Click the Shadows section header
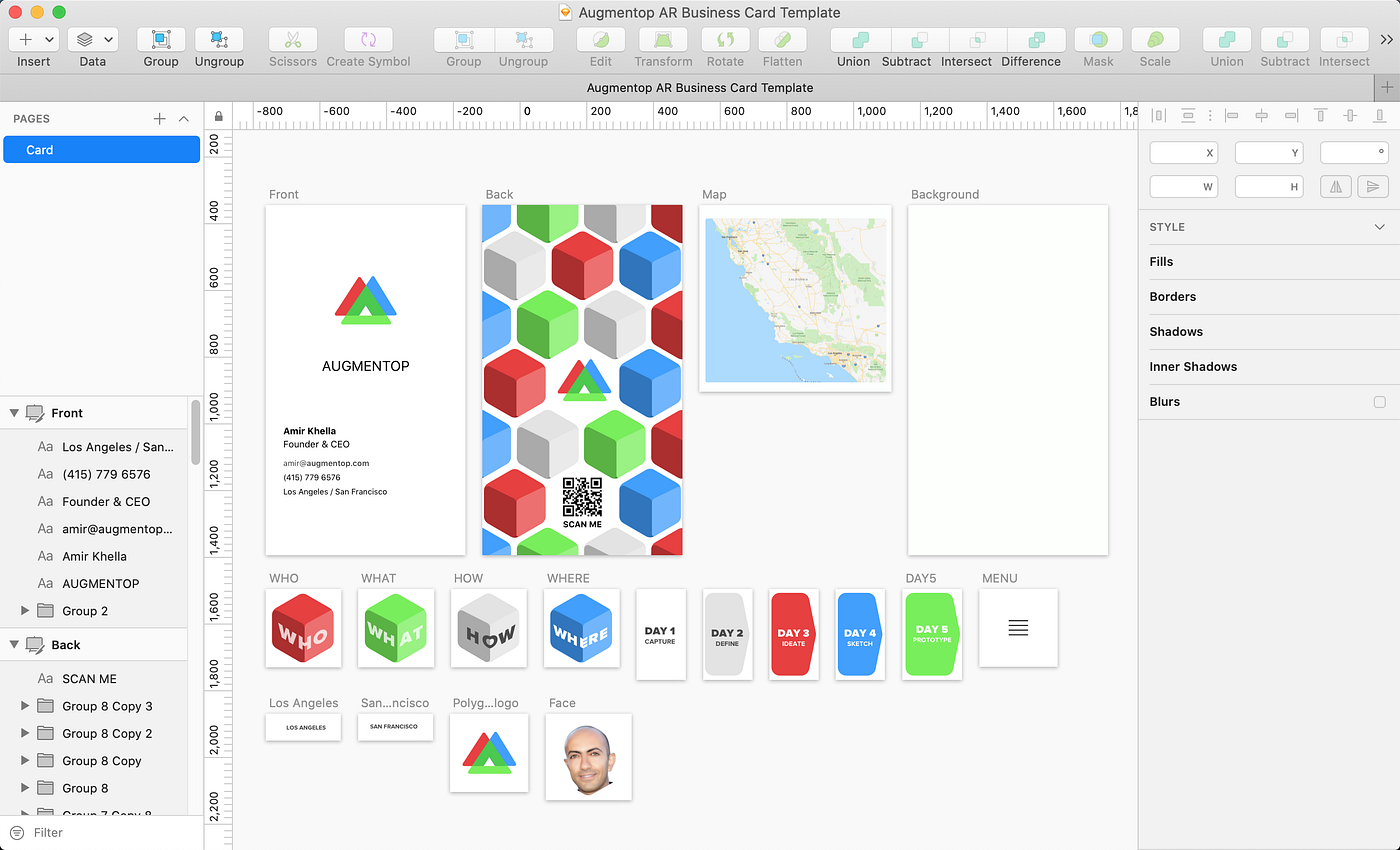The width and height of the screenshot is (1400, 850). coord(1269,332)
